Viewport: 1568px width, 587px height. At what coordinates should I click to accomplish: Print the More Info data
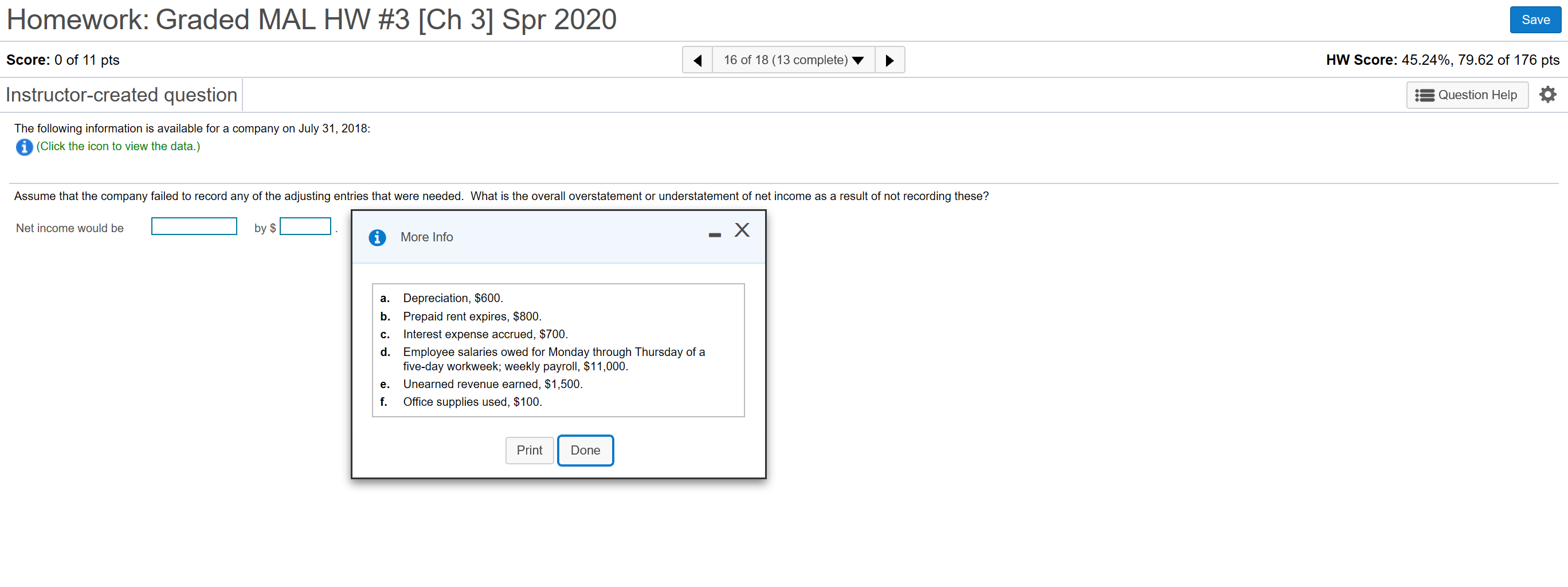(x=529, y=450)
